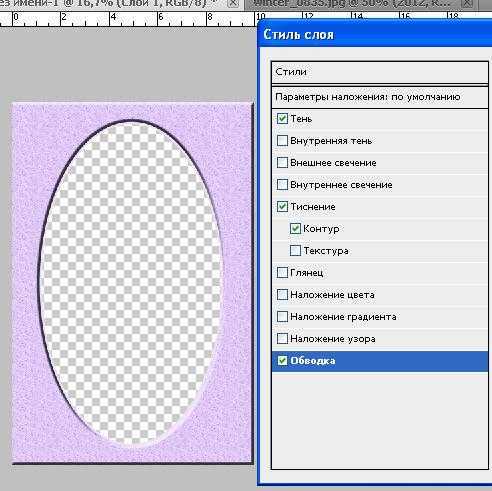Enable the Текстура sub-option checkbox
The image size is (492, 491).
pyautogui.click(x=295, y=251)
